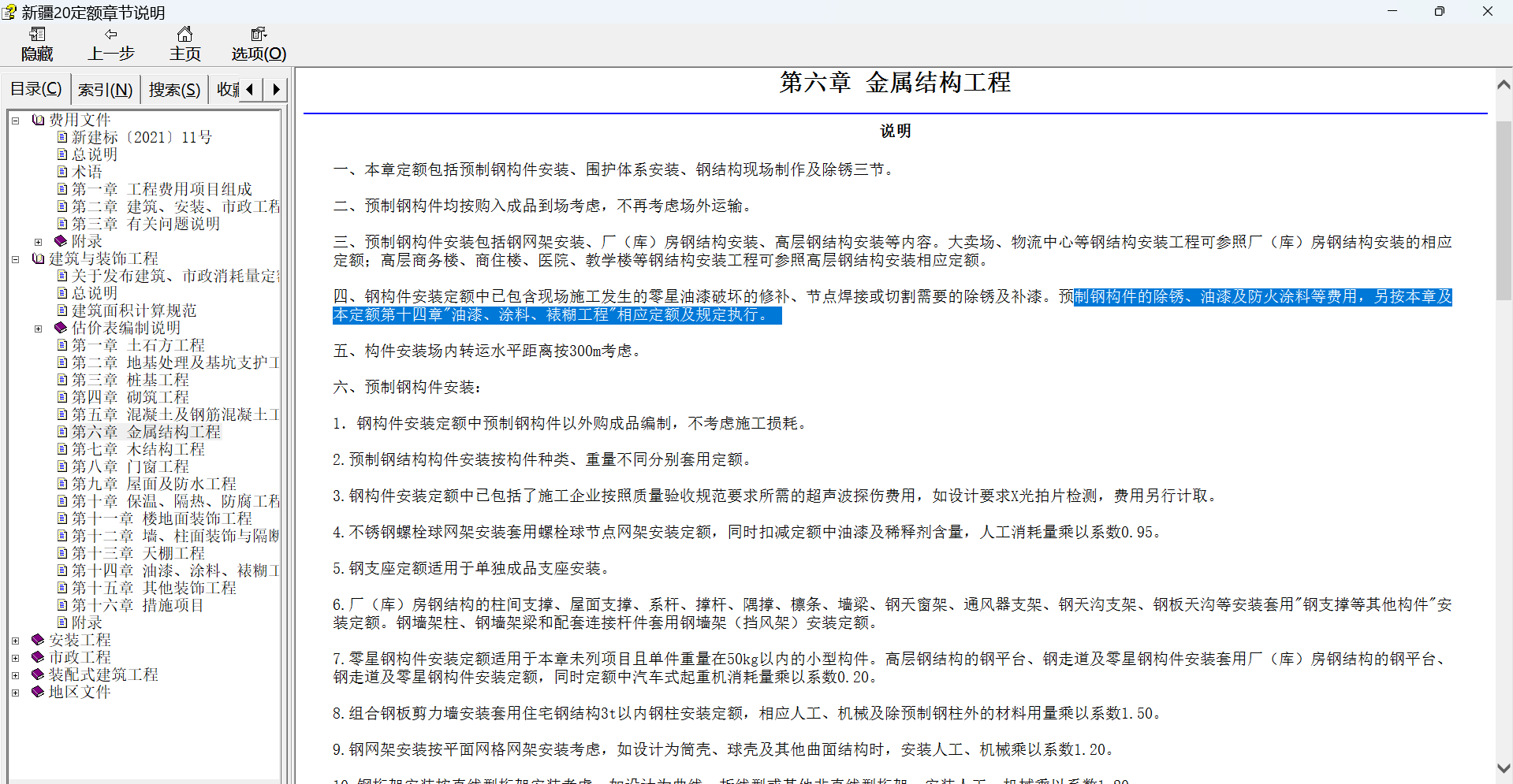1513x784 pixels.
Task: Click page icon beside 术语
Action: click(62, 172)
